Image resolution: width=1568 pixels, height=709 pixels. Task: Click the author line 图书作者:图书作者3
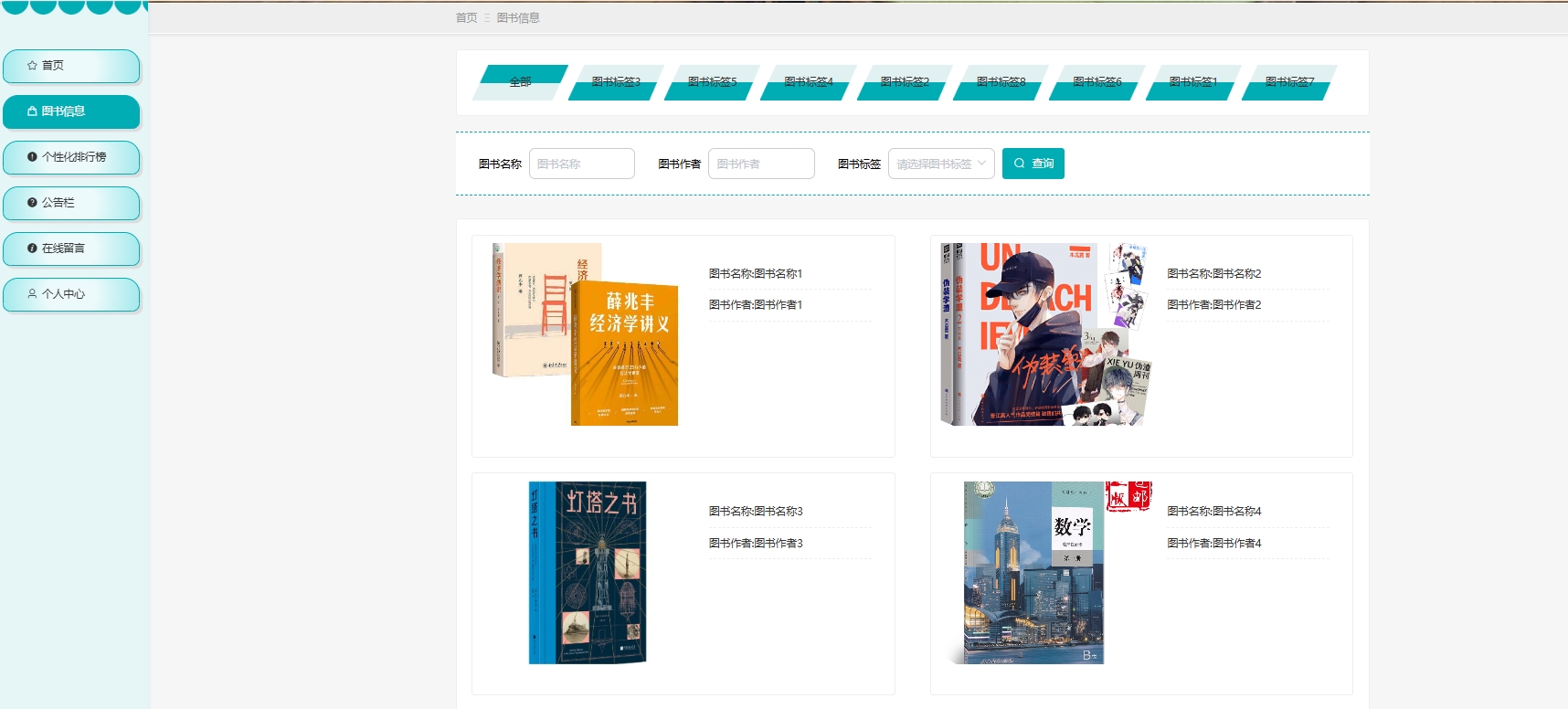(756, 544)
